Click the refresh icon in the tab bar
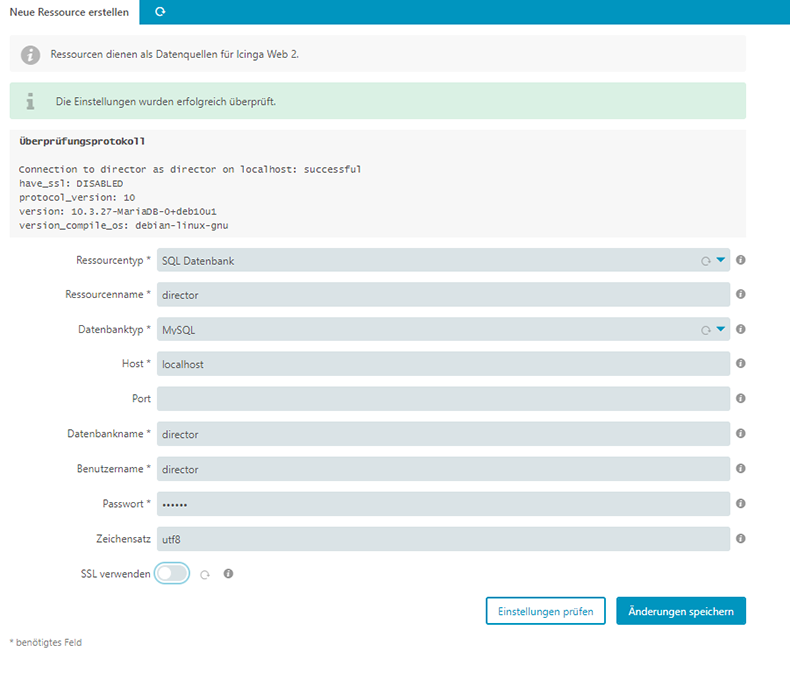790x687 pixels. click(160, 11)
